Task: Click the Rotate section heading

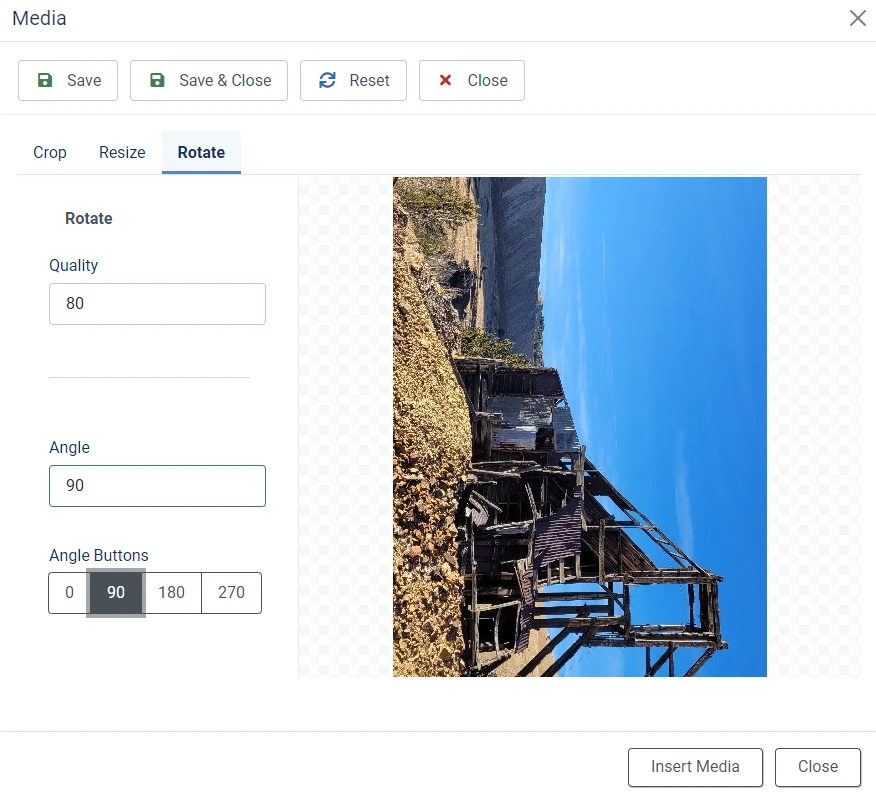Action: pos(89,218)
